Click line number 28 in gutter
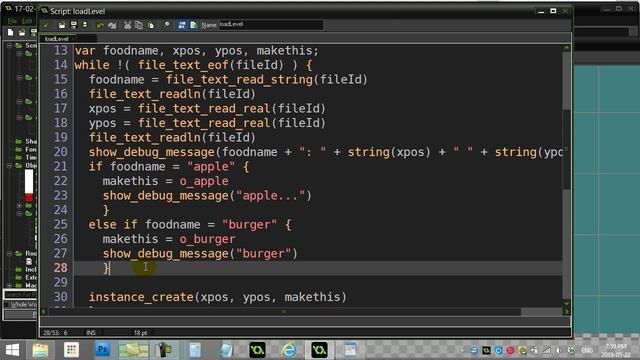Viewport: 640px width, 360px height. pos(60,268)
